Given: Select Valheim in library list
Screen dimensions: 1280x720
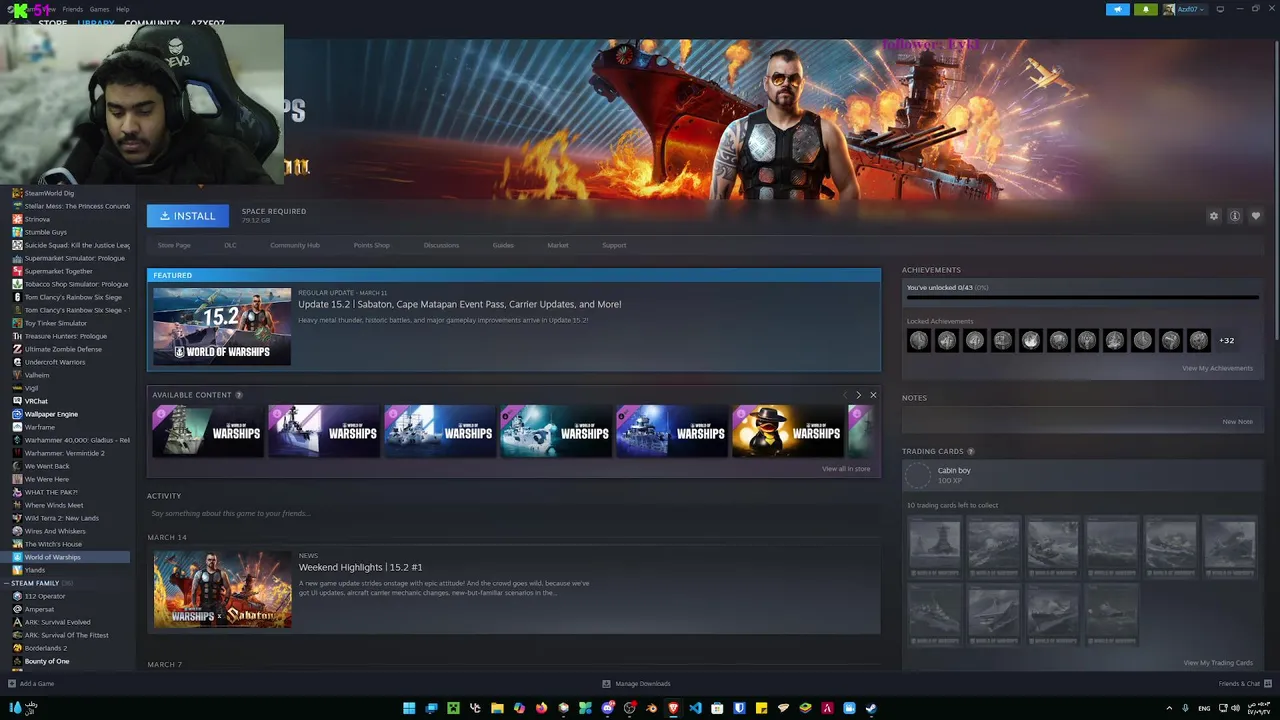Looking at the screenshot, I should pos(37,375).
